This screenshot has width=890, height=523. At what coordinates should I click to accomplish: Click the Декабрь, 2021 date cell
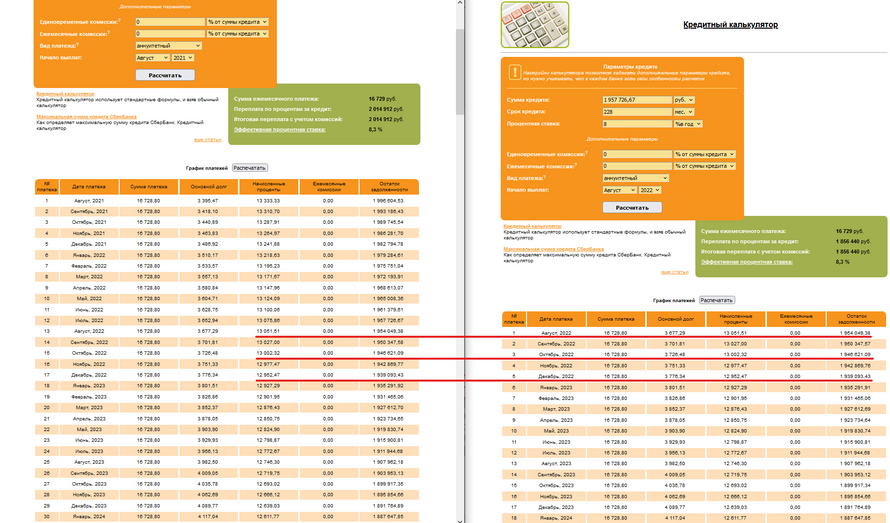[89, 244]
